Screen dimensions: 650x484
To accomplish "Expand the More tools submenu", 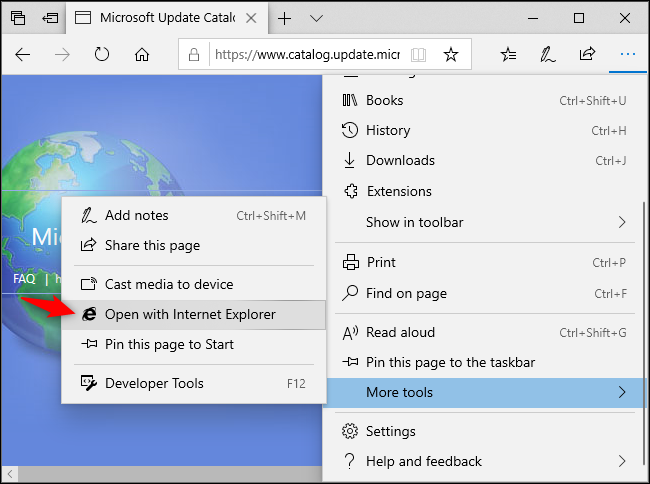I will click(x=486, y=392).
